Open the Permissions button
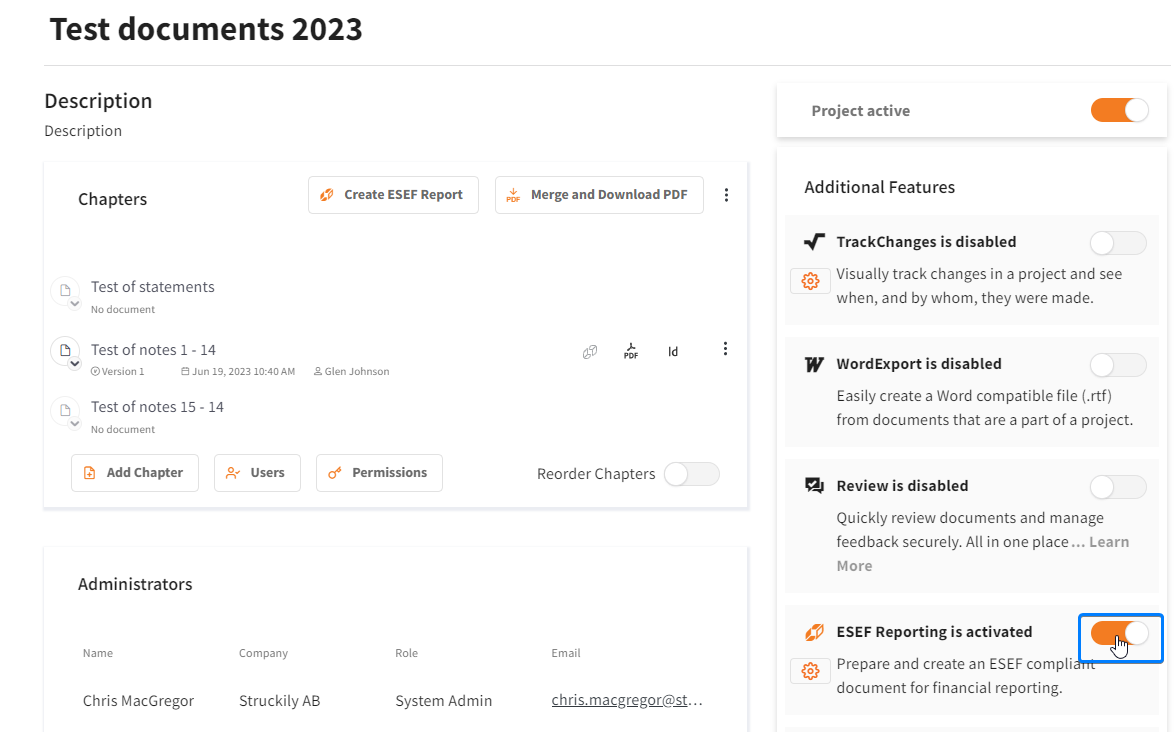 [x=379, y=472]
